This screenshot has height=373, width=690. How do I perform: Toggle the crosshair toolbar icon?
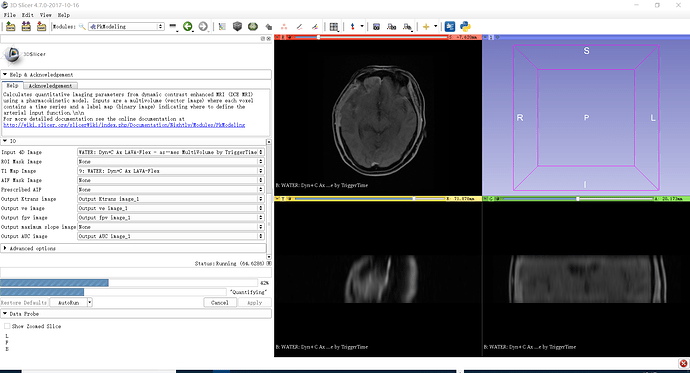point(426,27)
